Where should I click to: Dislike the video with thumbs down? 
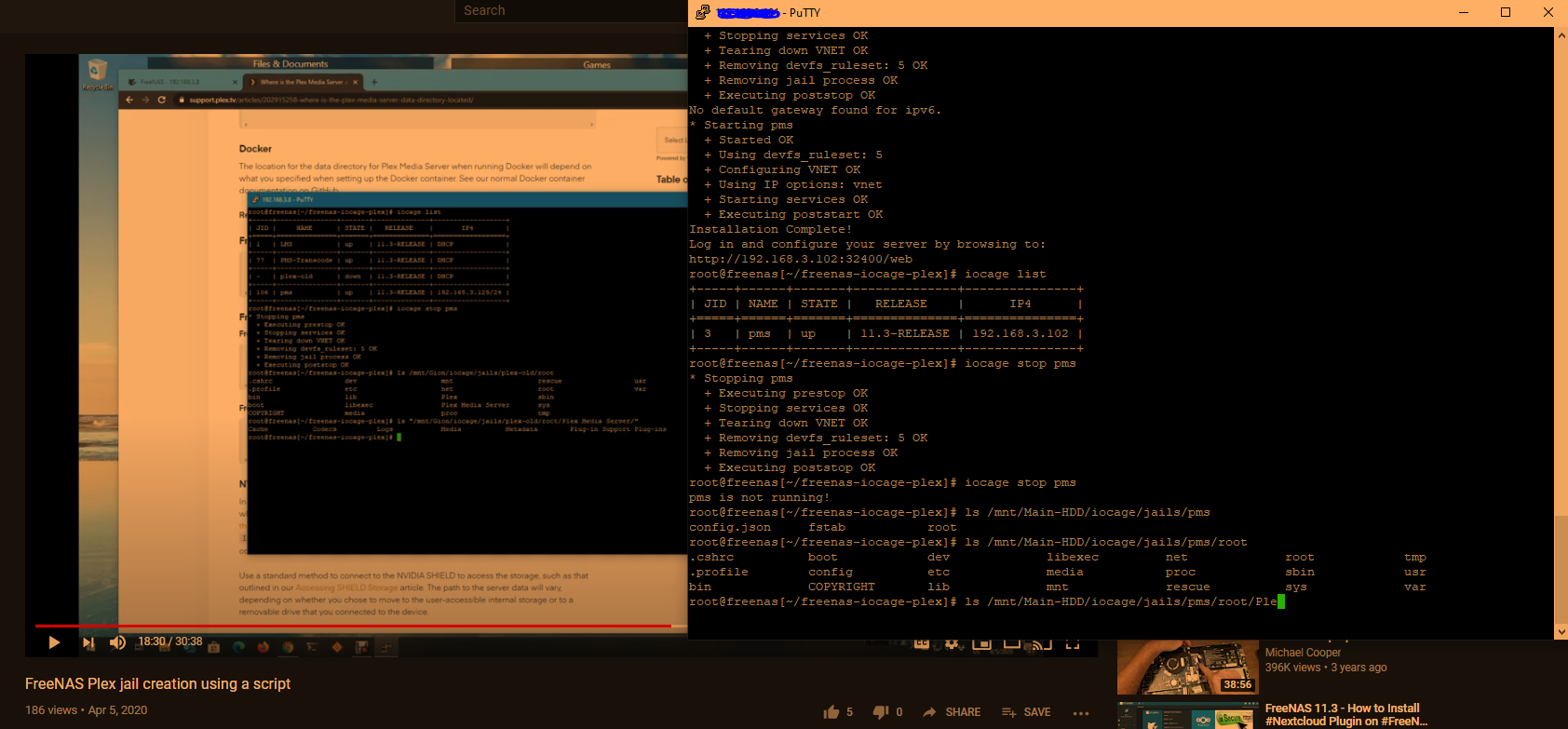click(881, 712)
